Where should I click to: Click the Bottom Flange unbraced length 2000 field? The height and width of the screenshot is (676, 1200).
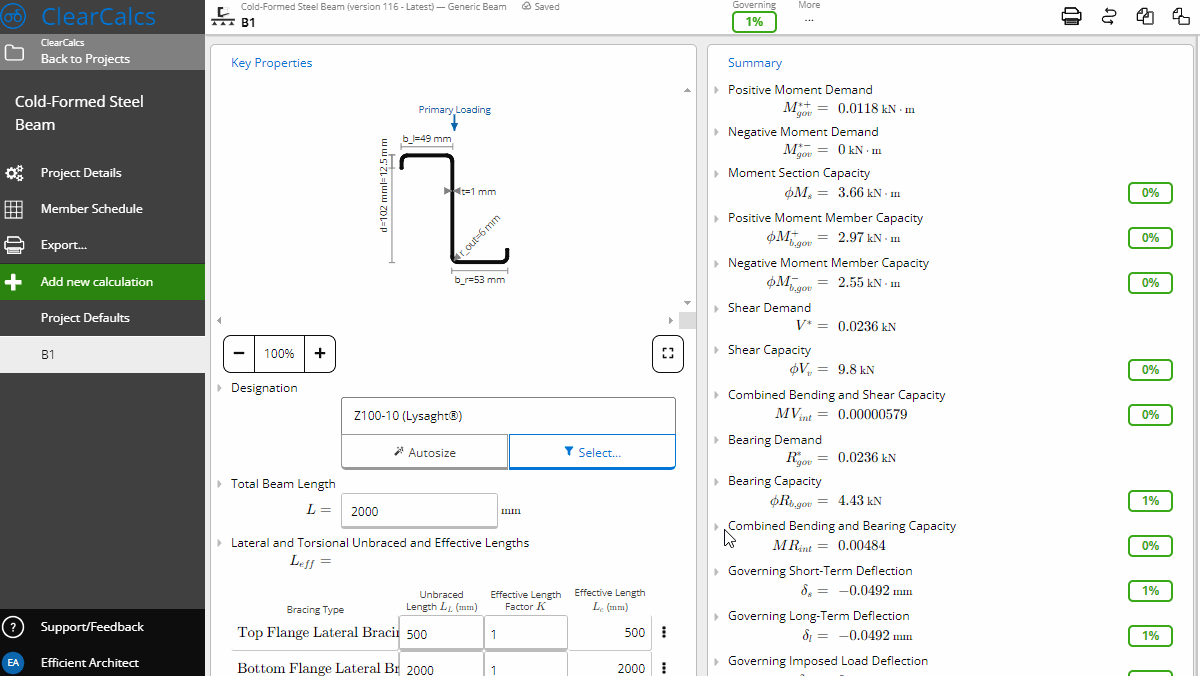pos(441,665)
